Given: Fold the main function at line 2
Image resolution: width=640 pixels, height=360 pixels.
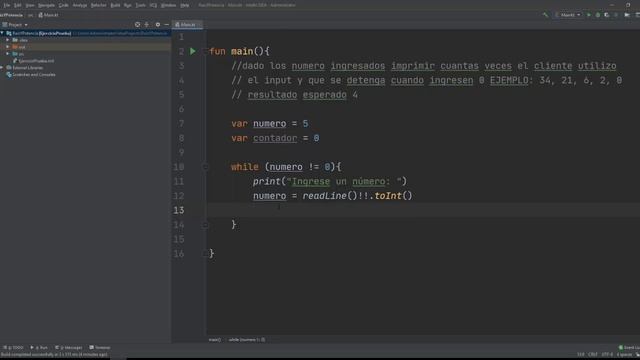Looking at the screenshot, I should (x=206, y=51).
